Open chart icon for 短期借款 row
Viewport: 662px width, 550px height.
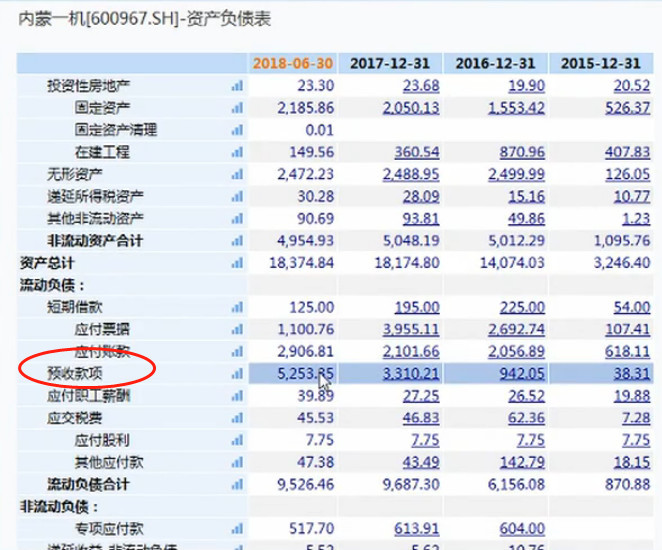237,307
